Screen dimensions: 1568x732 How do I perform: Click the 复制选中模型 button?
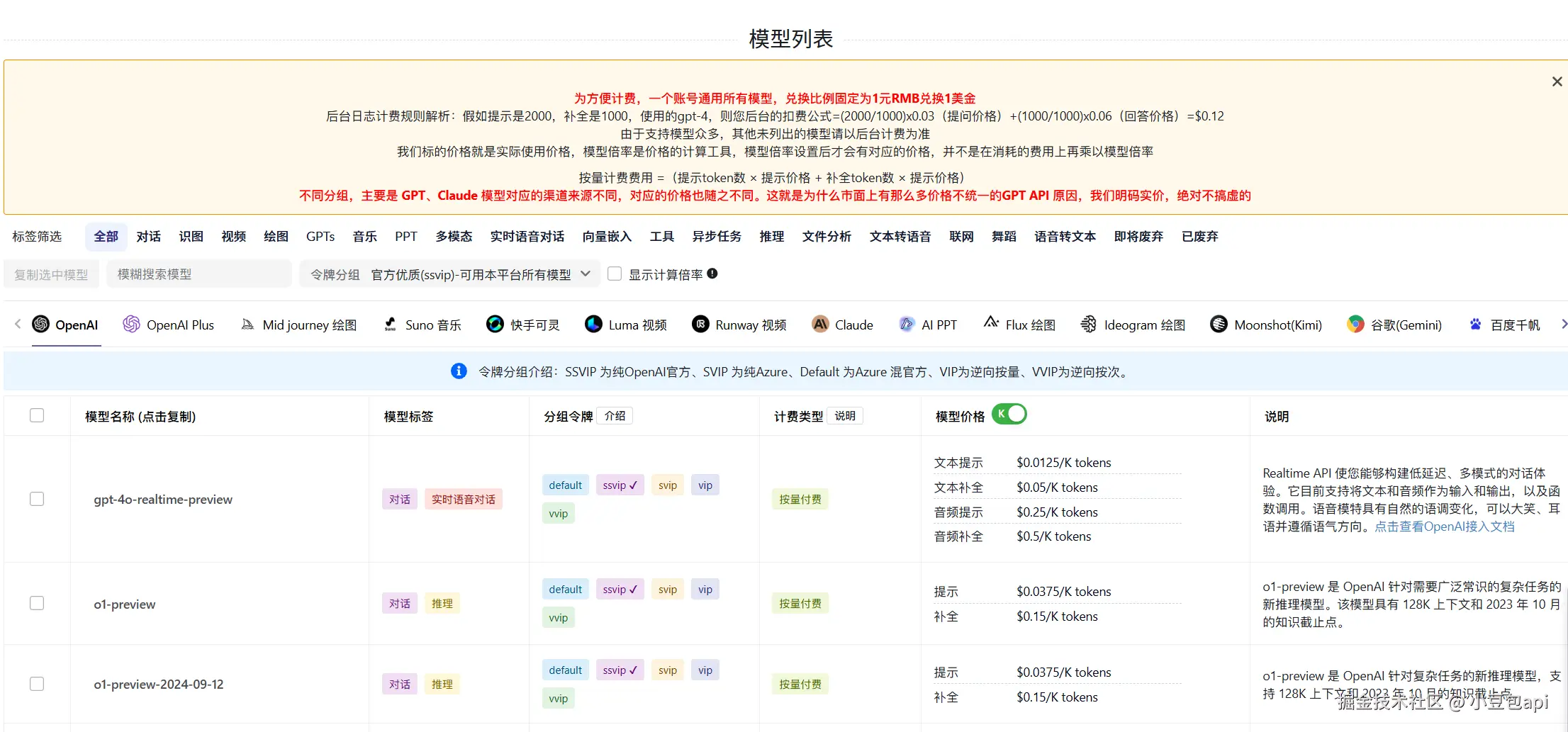click(x=51, y=274)
